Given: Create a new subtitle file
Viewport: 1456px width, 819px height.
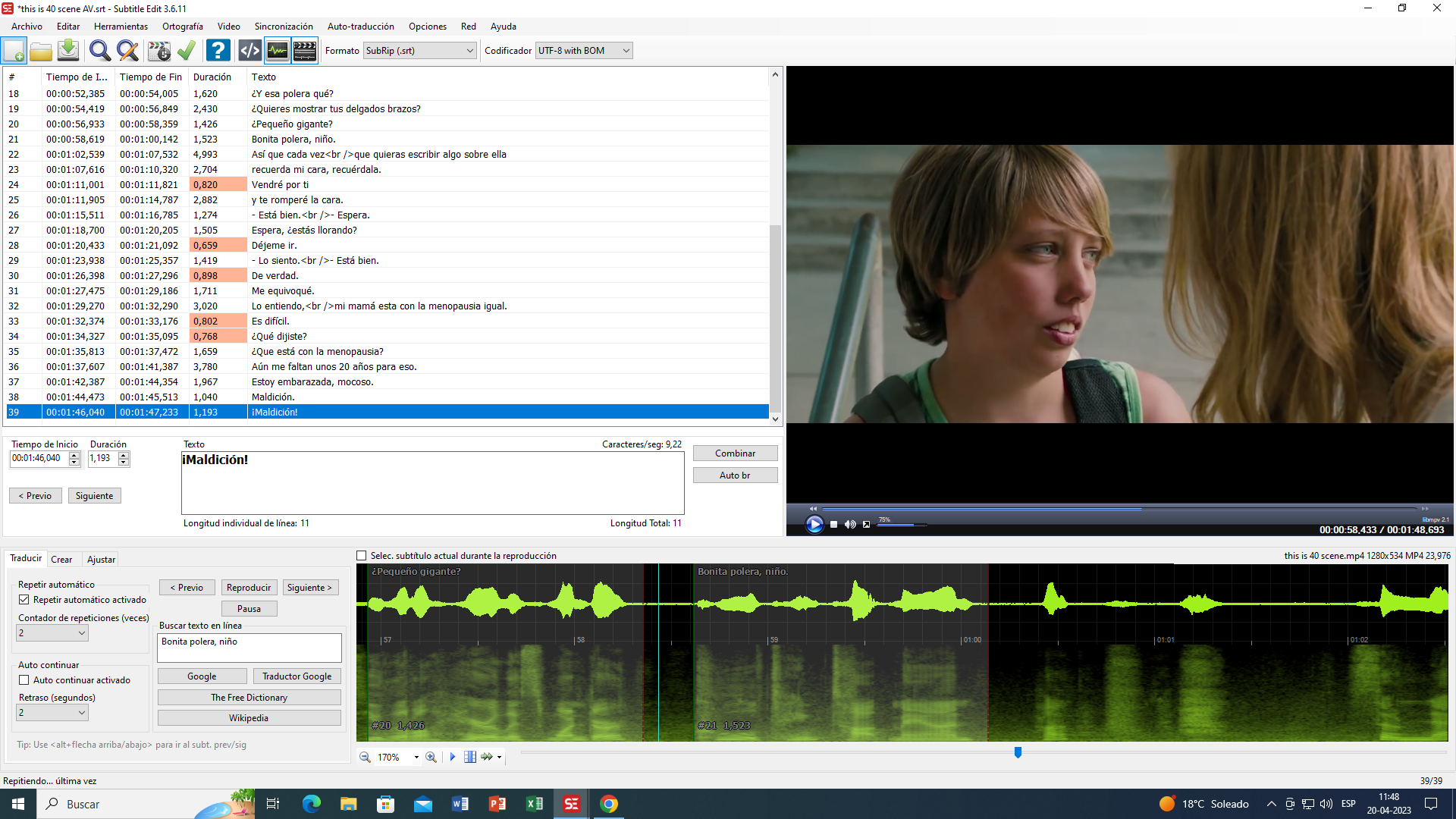Looking at the screenshot, I should tap(14, 50).
